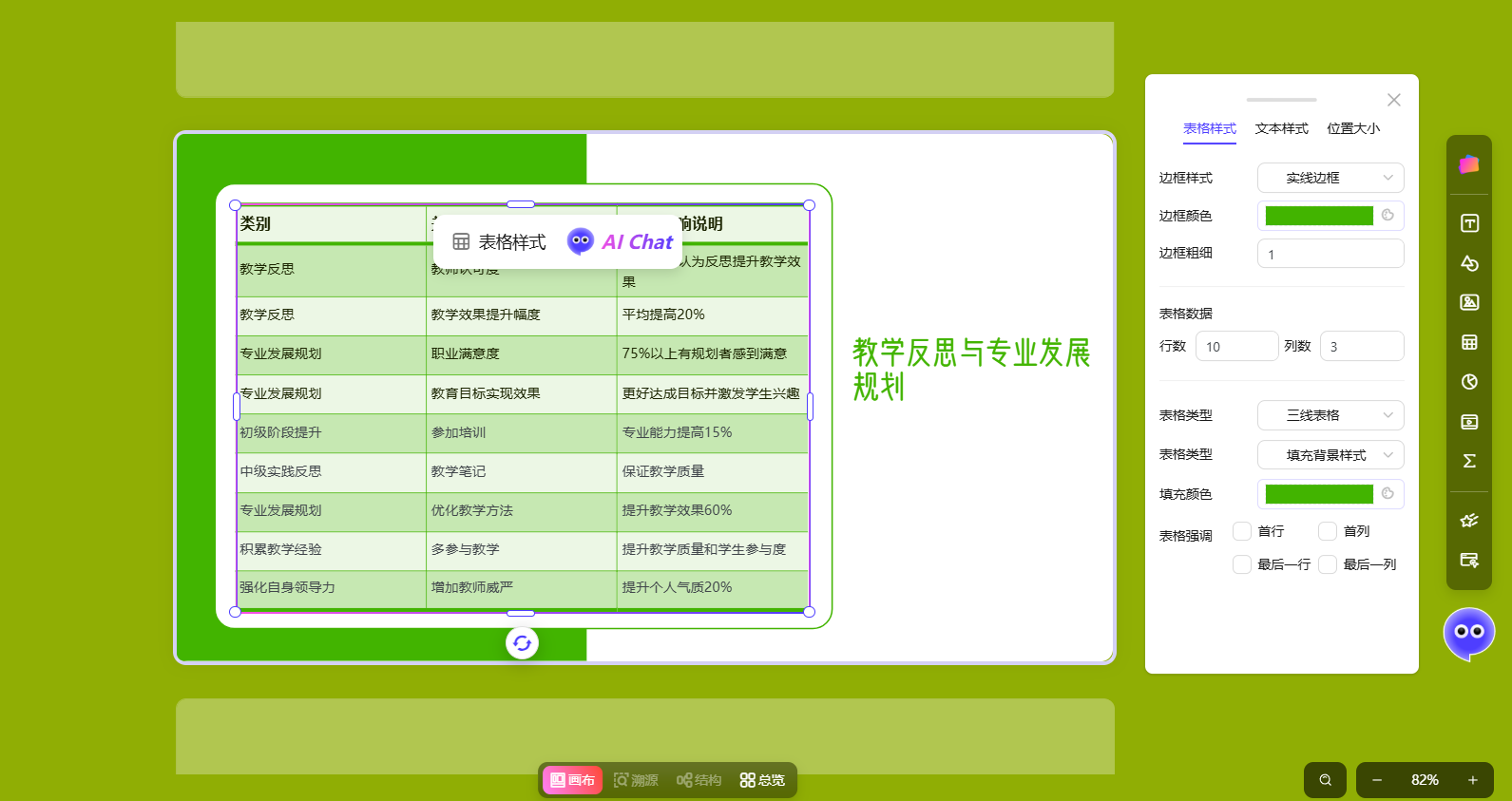This screenshot has height=801, width=1512.
Task: Switch to the 位置大小 tab
Action: (1352, 128)
